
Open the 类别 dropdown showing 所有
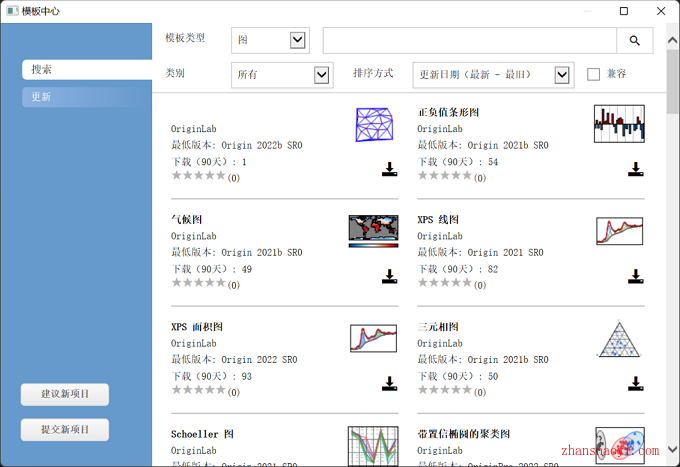click(x=282, y=75)
